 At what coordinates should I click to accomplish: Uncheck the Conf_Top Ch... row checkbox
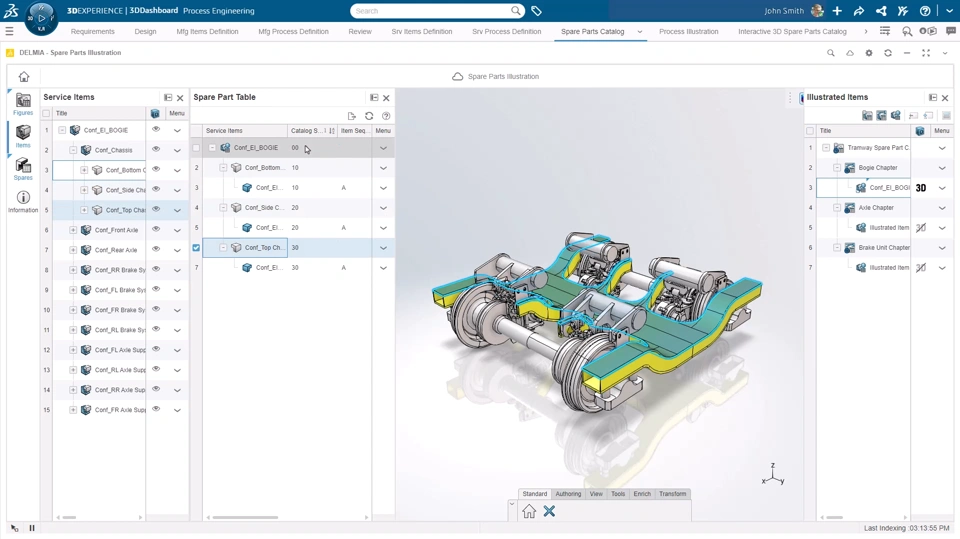coord(196,248)
